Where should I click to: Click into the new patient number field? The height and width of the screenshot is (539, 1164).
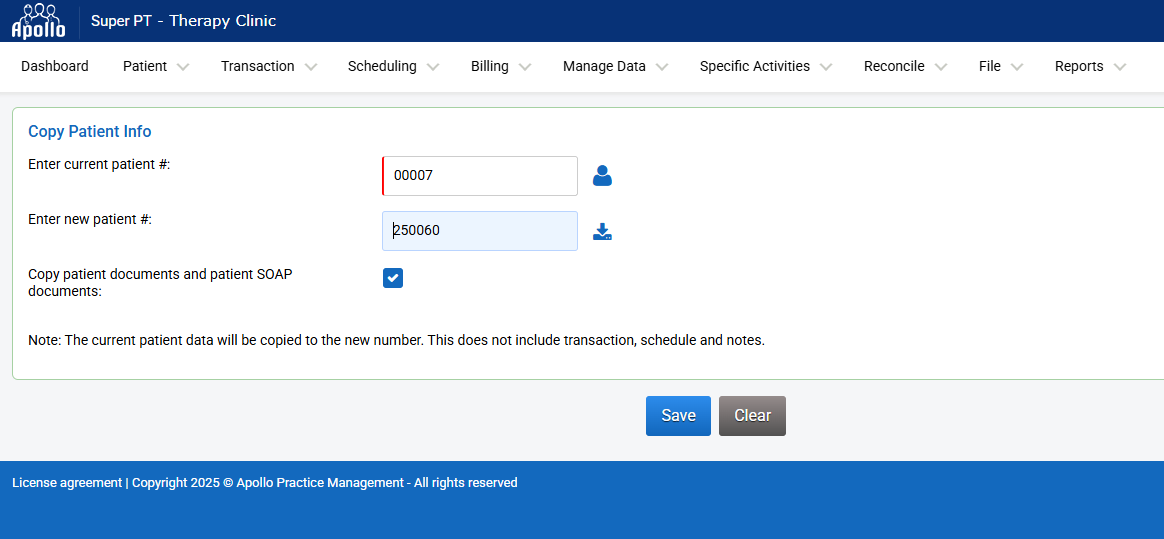click(480, 231)
